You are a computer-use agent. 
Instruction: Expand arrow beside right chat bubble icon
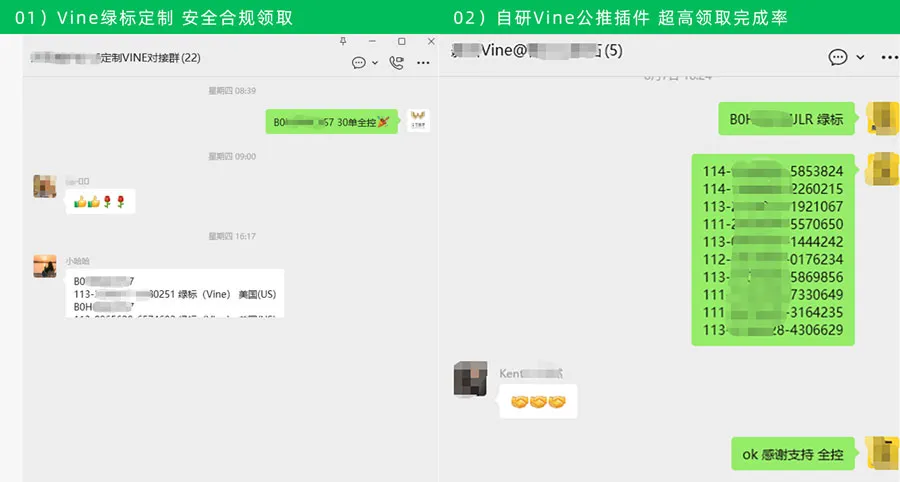(860, 57)
